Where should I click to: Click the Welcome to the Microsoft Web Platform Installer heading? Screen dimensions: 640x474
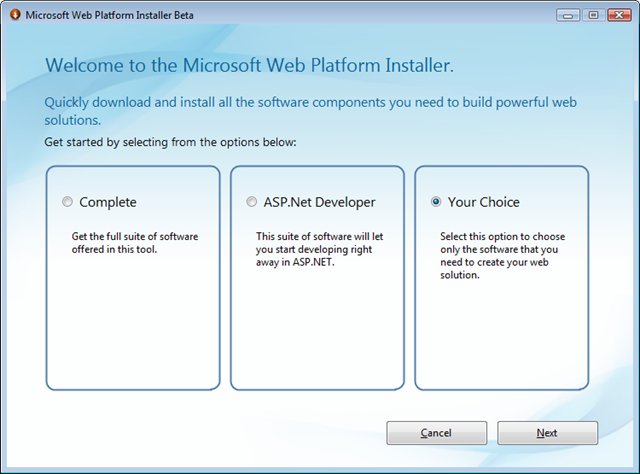click(x=249, y=65)
